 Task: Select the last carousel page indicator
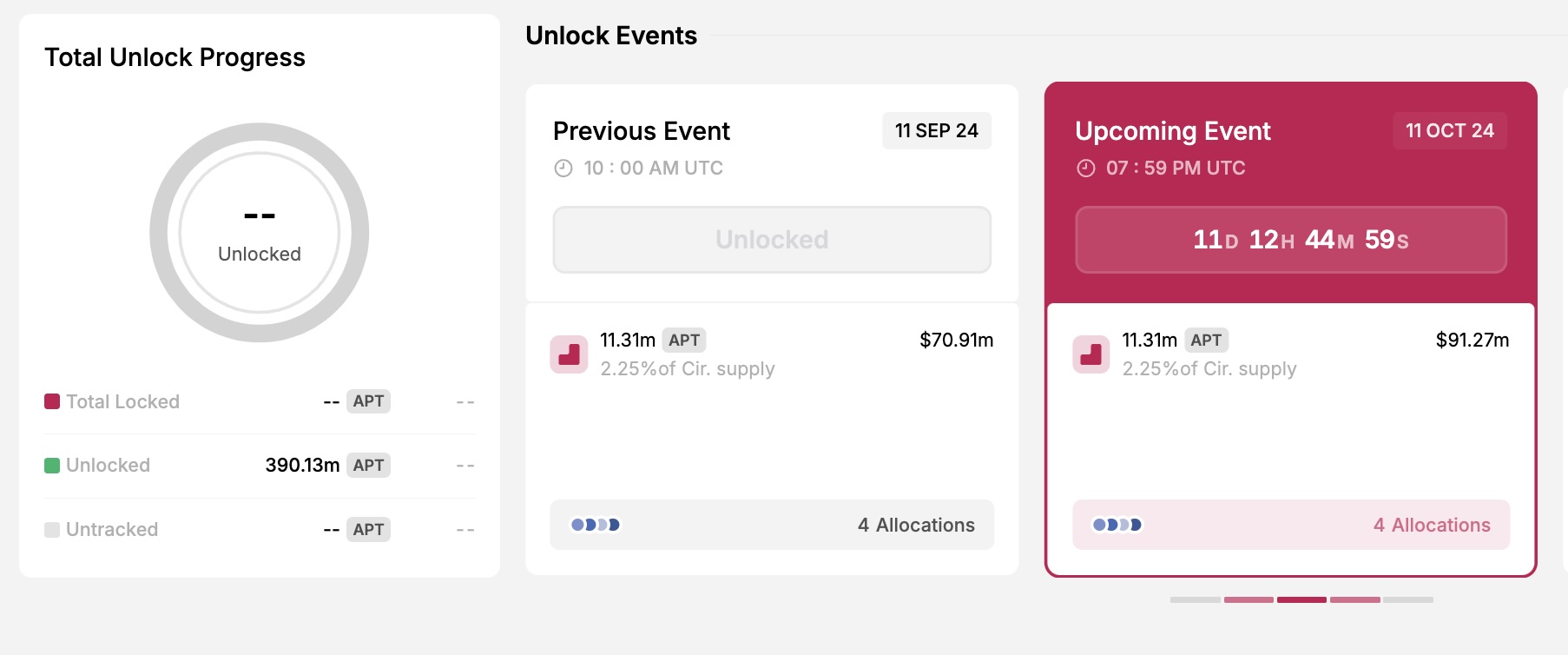[1408, 599]
